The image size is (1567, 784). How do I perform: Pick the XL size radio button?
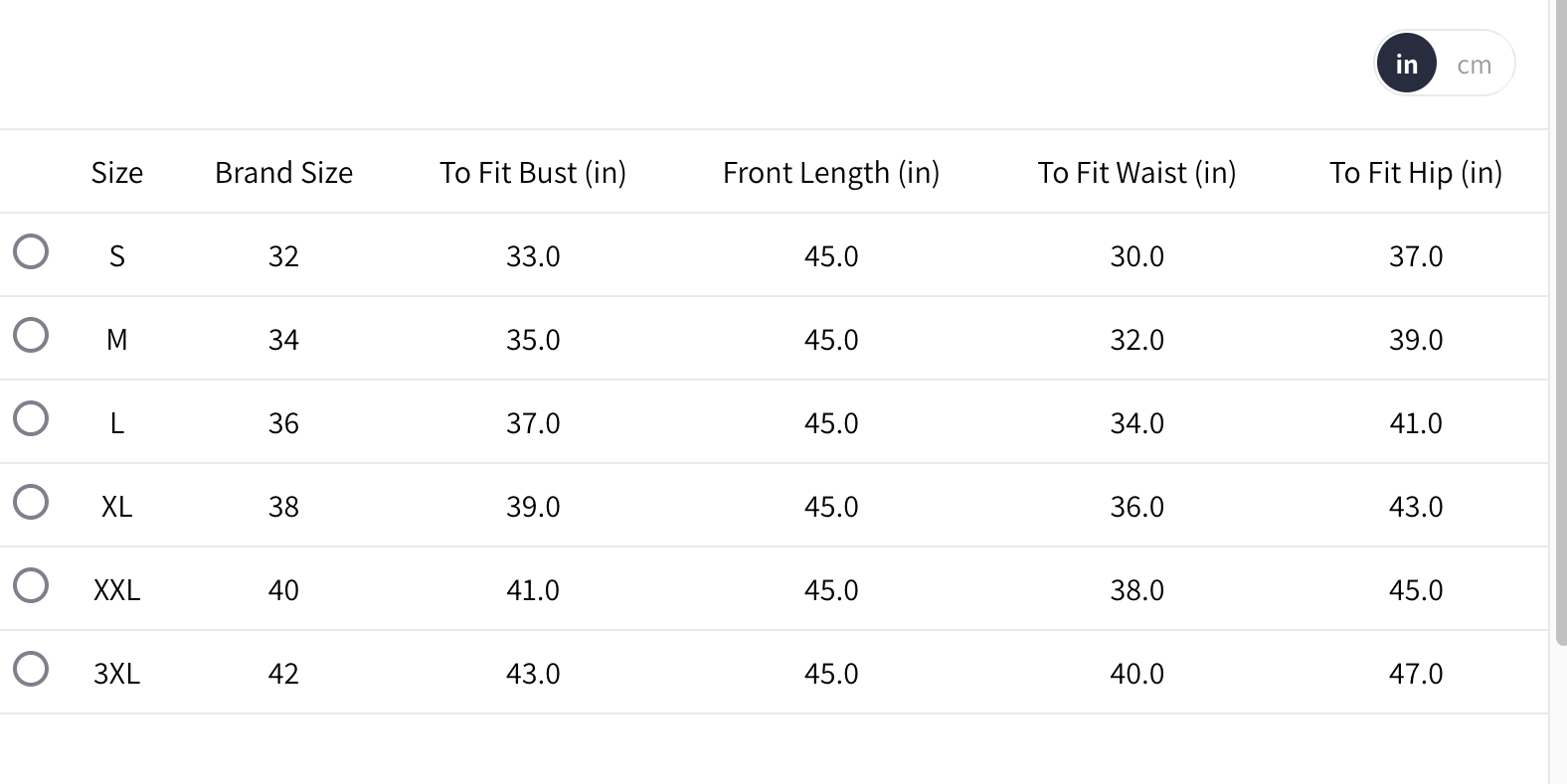(31, 503)
